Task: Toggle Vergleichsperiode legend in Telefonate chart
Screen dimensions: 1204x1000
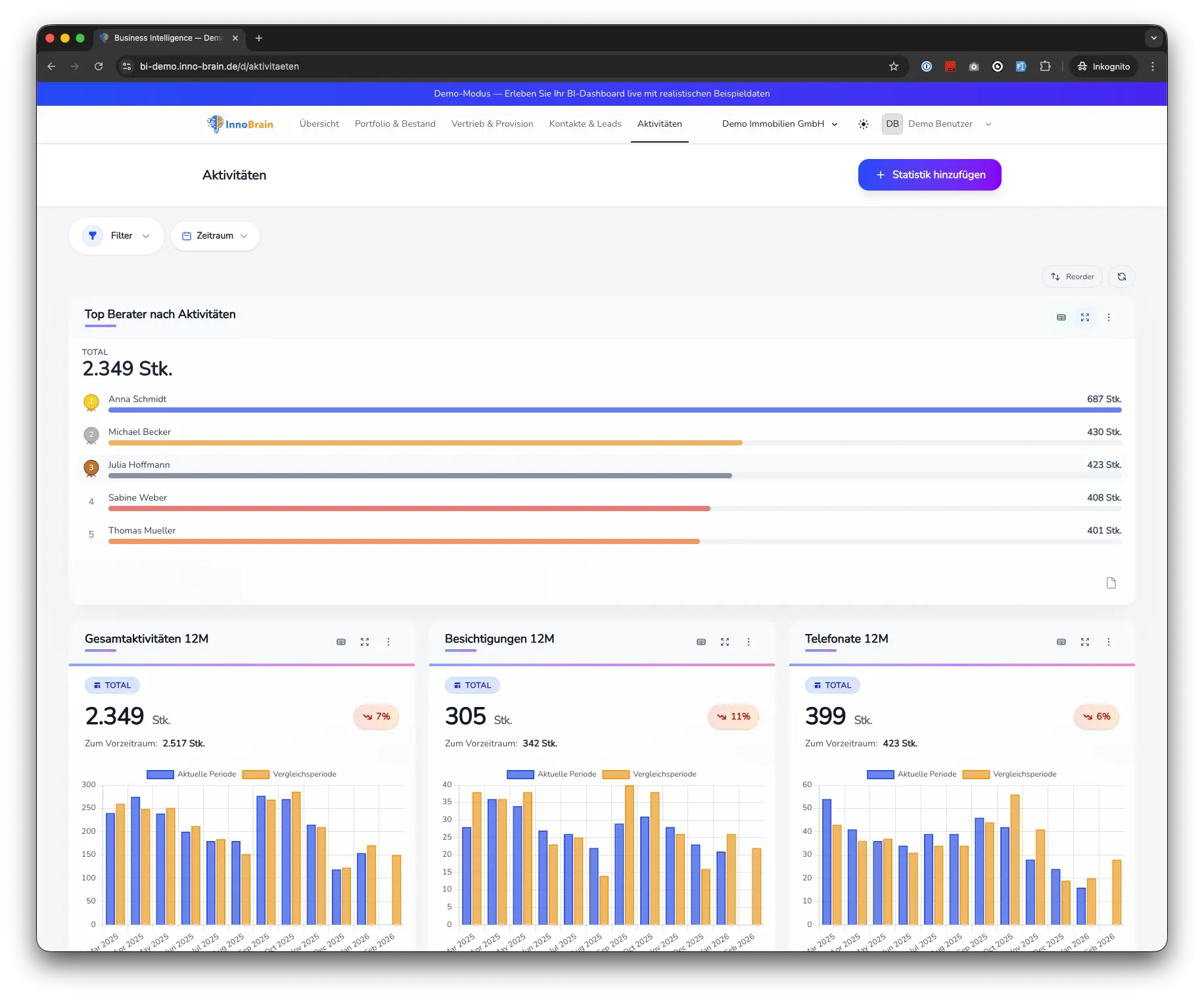Action: click(1009, 774)
